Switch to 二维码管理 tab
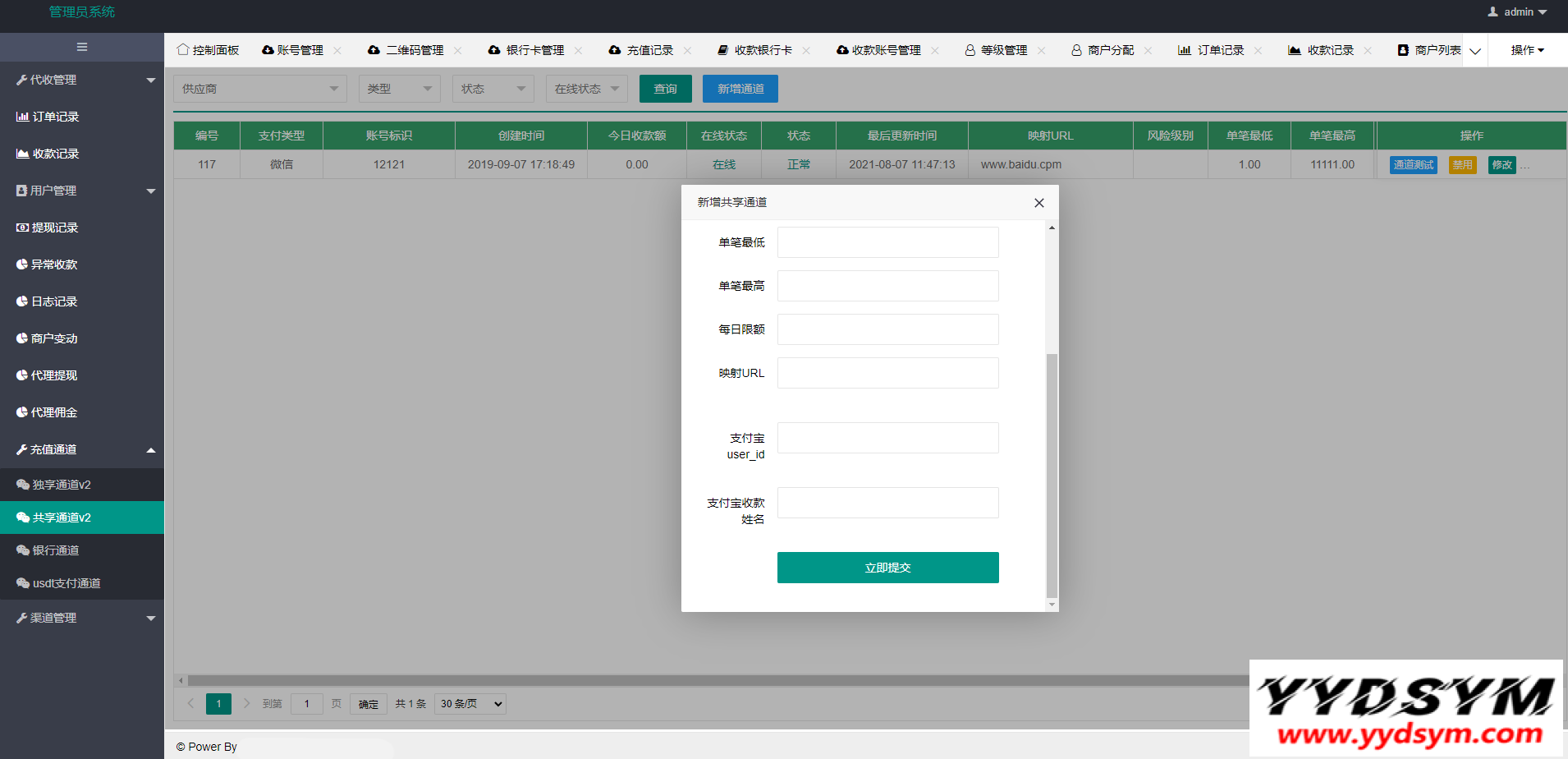Screen dimensions: 1568x759 click(406, 50)
